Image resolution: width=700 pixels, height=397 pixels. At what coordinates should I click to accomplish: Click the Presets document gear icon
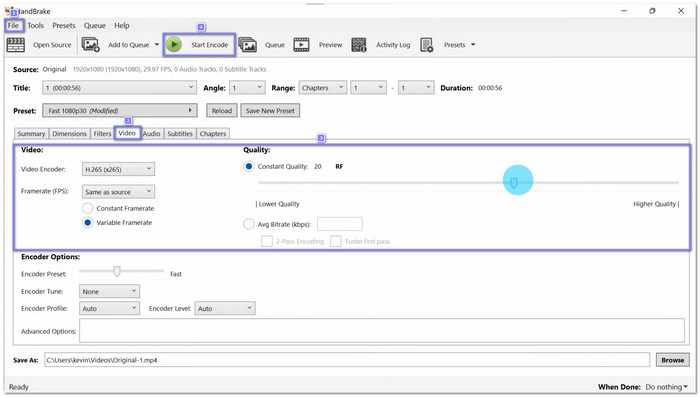427,45
